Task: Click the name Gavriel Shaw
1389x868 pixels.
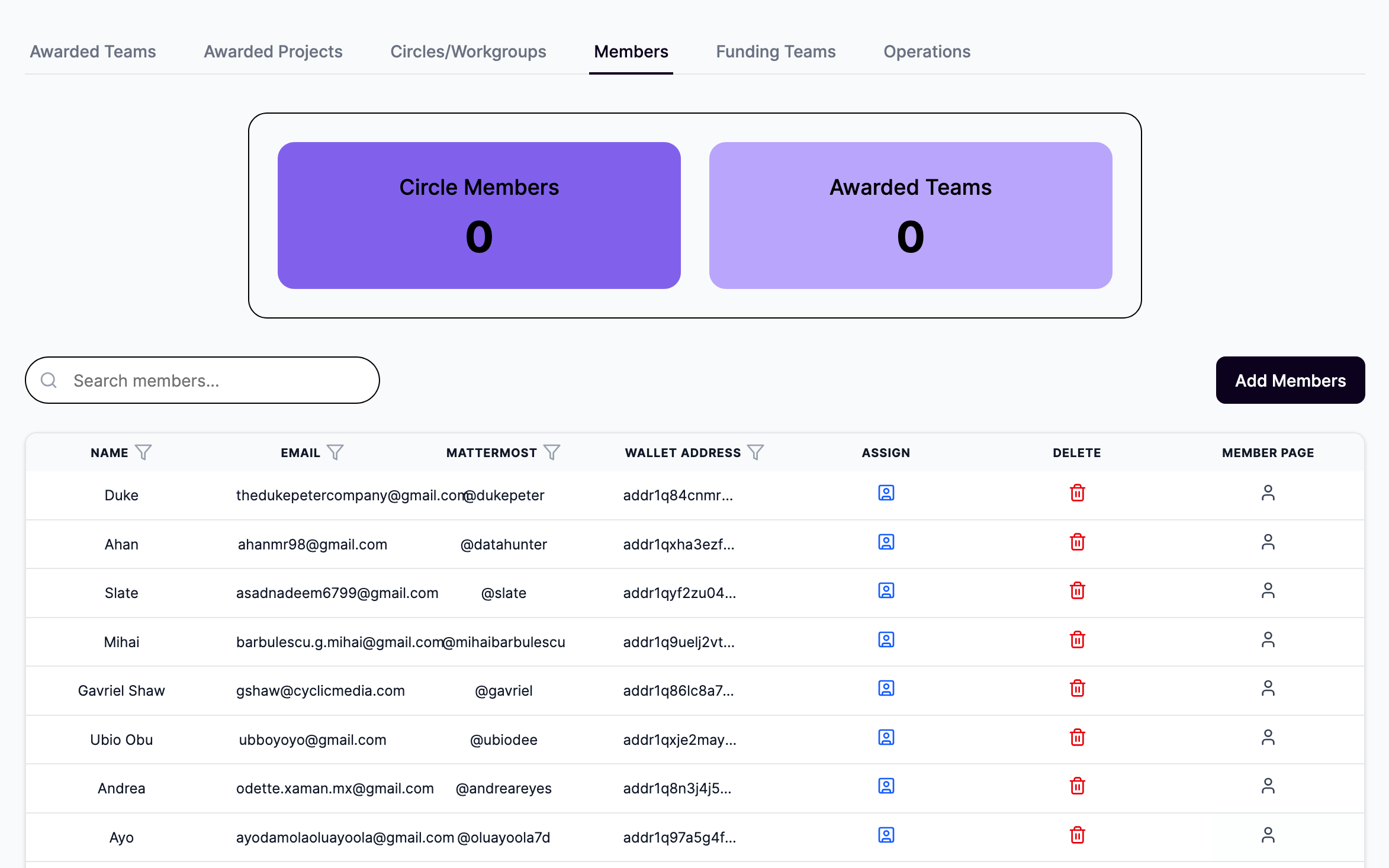Action: 121,690
